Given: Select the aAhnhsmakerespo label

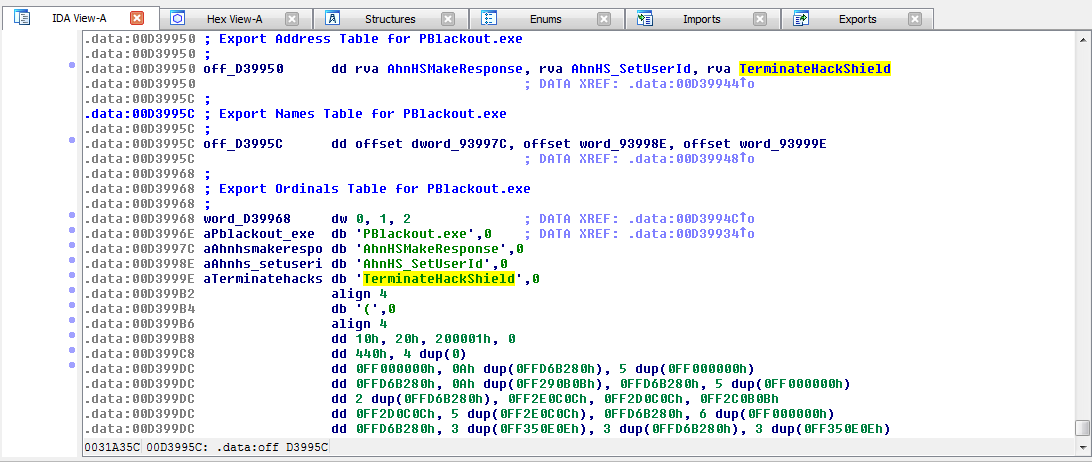Looking at the screenshot, I should [263, 249].
